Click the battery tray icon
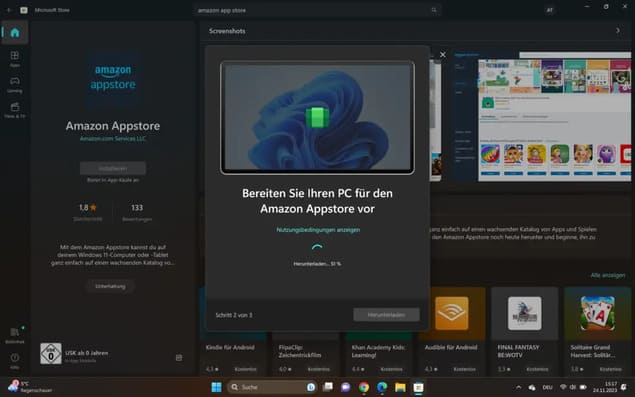The width and height of the screenshot is (635, 397). tap(584, 387)
